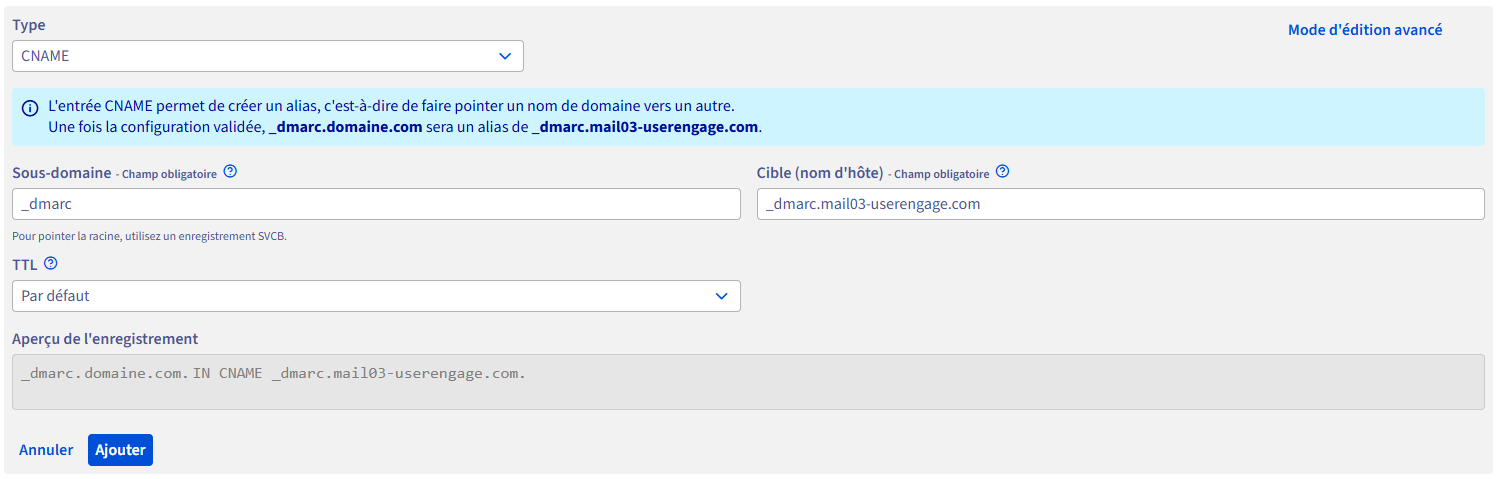Click the chevron arrow in the TTL selector
The width and height of the screenshot is (1497, 479).
tap(722, 296)
